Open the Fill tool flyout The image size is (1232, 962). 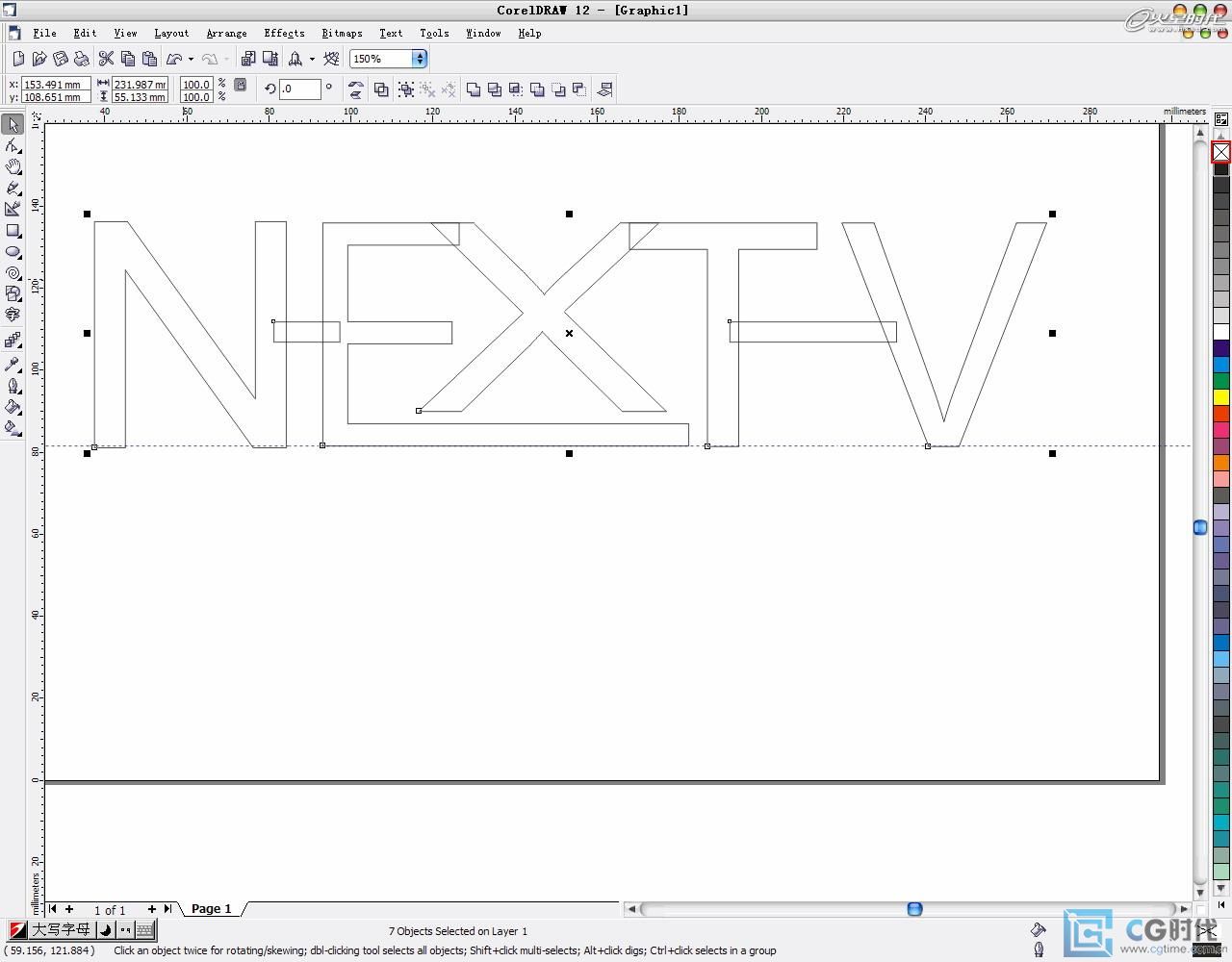tap(13, 407)
